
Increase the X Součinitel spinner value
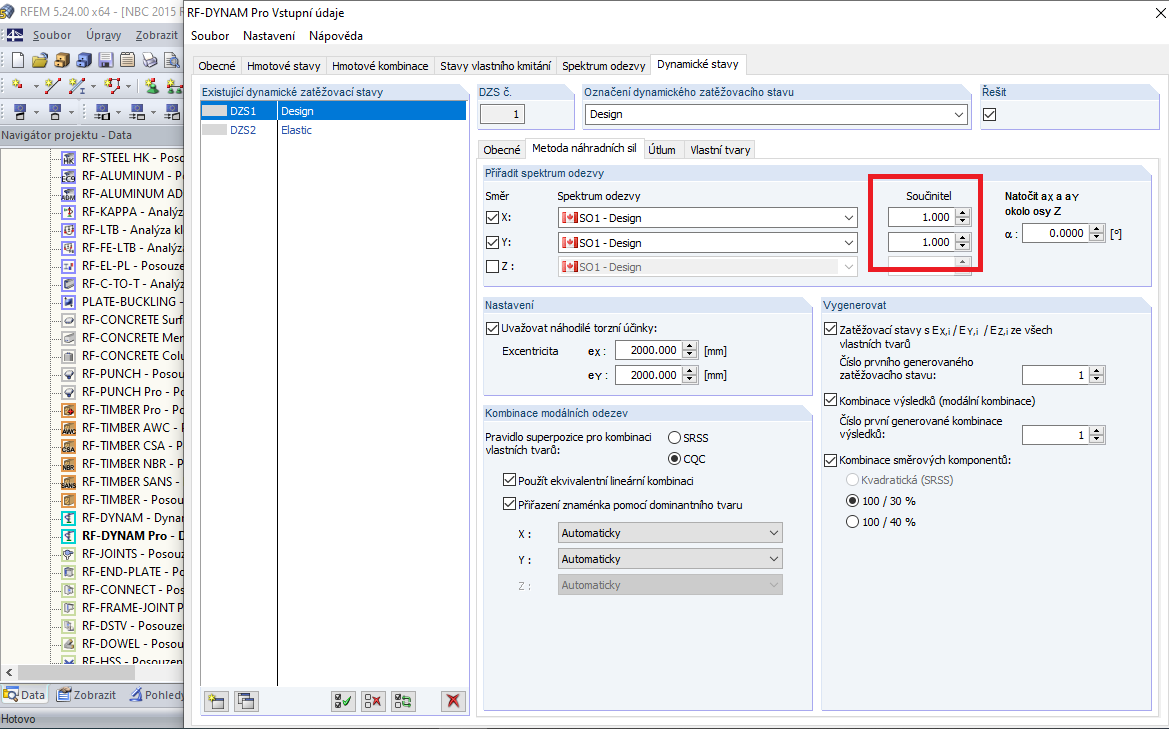click(962, 213)
